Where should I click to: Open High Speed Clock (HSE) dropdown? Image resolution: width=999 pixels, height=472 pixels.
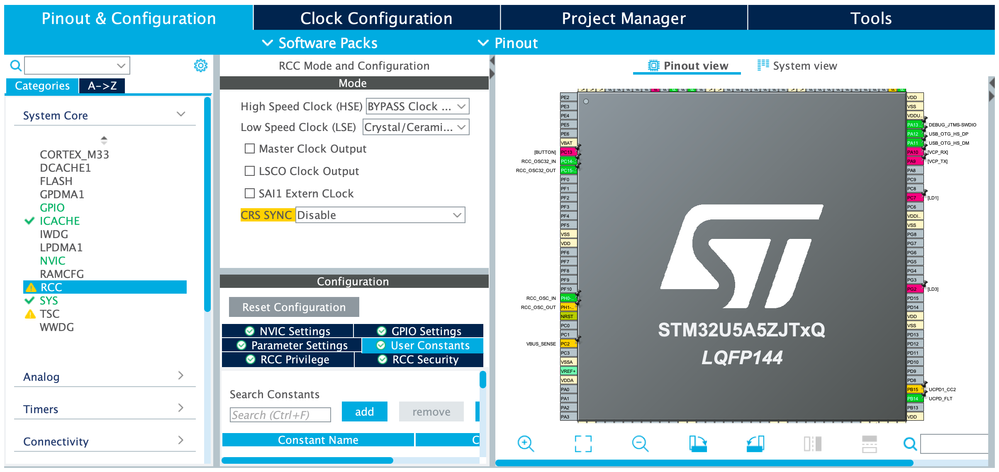417,106
